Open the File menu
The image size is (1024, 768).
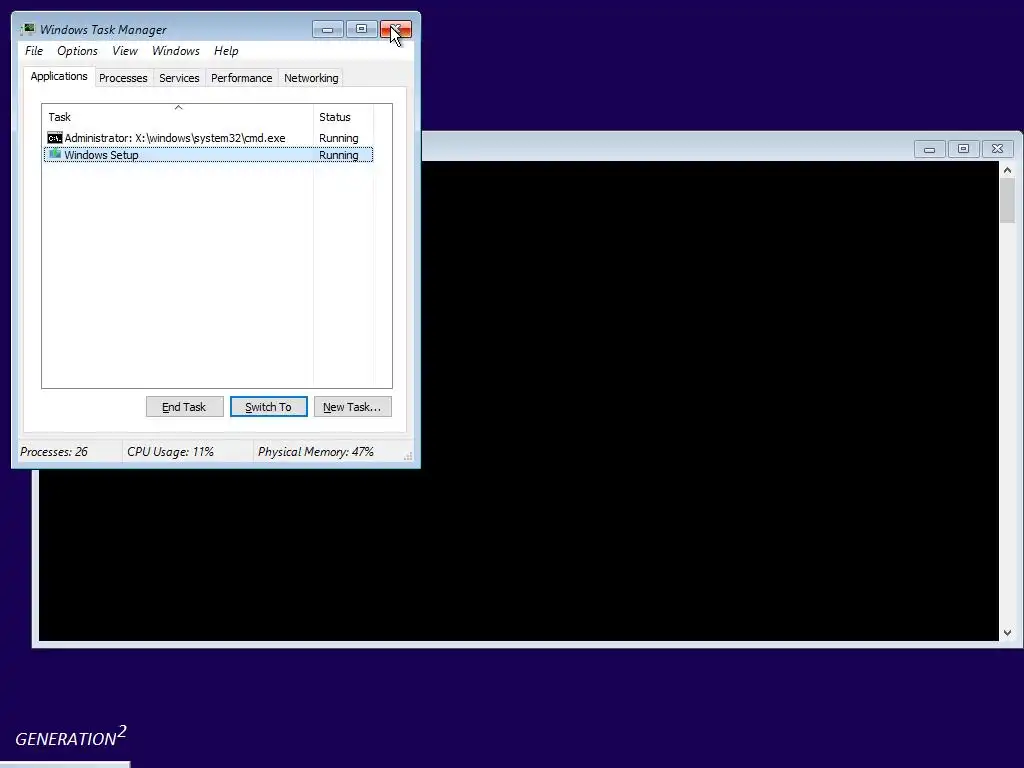pos(34,51)
